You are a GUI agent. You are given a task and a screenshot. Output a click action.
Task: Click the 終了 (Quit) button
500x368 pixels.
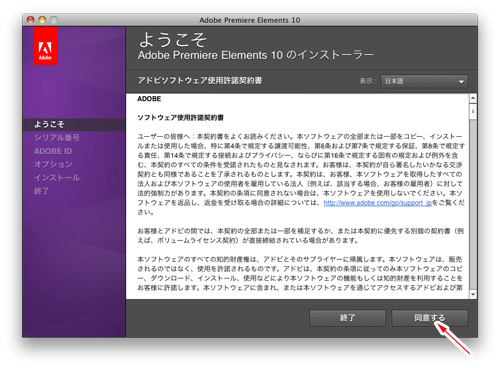click(347, 318)
